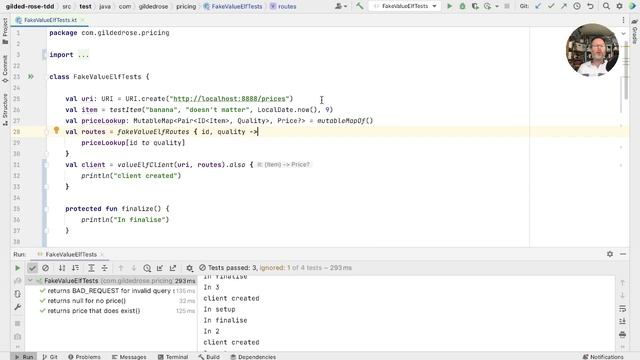This screenshot has width=640, height=360.
Task: Click the print console output icon
Action: pyautogui.click(x=622, y=335)
